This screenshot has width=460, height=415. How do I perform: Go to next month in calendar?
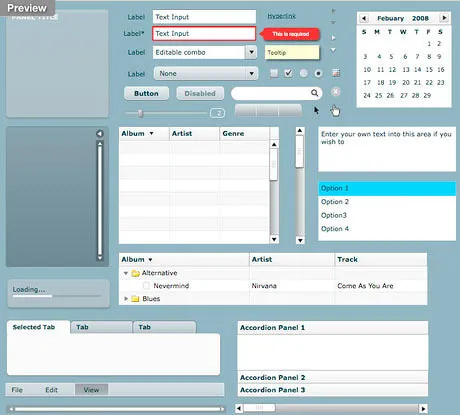[444, 18]
